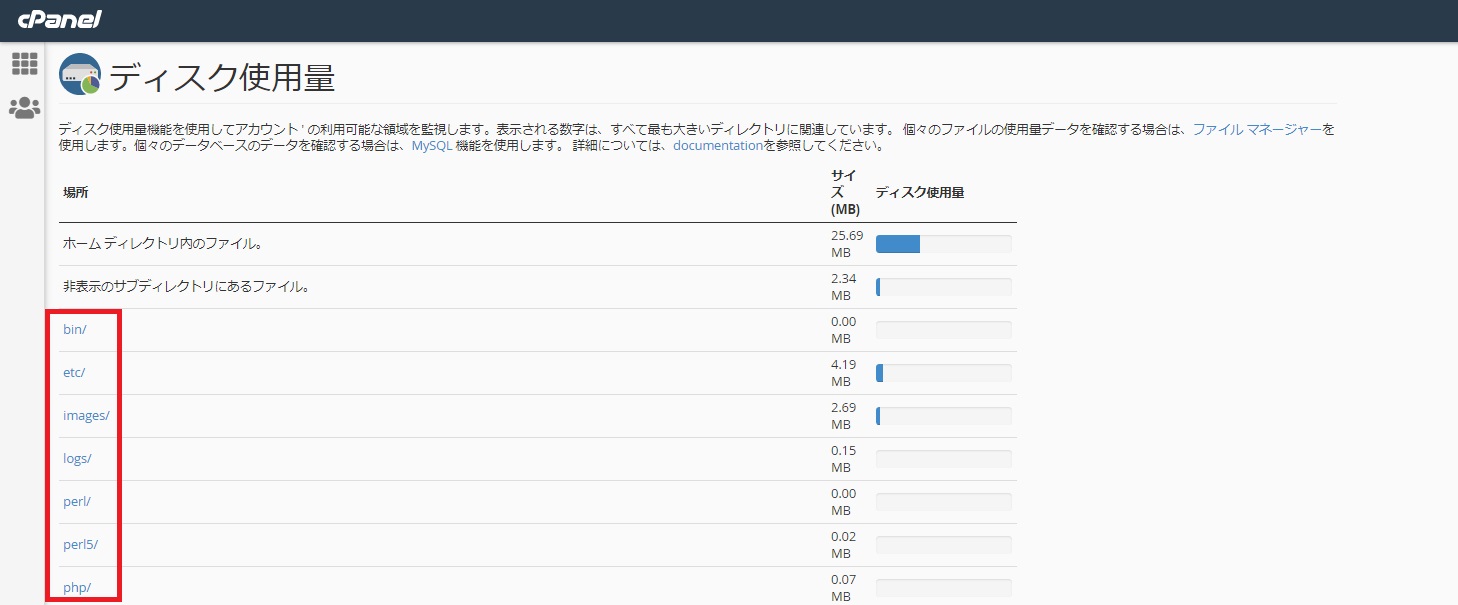Open the etc/ directory link

pos(74,372)
